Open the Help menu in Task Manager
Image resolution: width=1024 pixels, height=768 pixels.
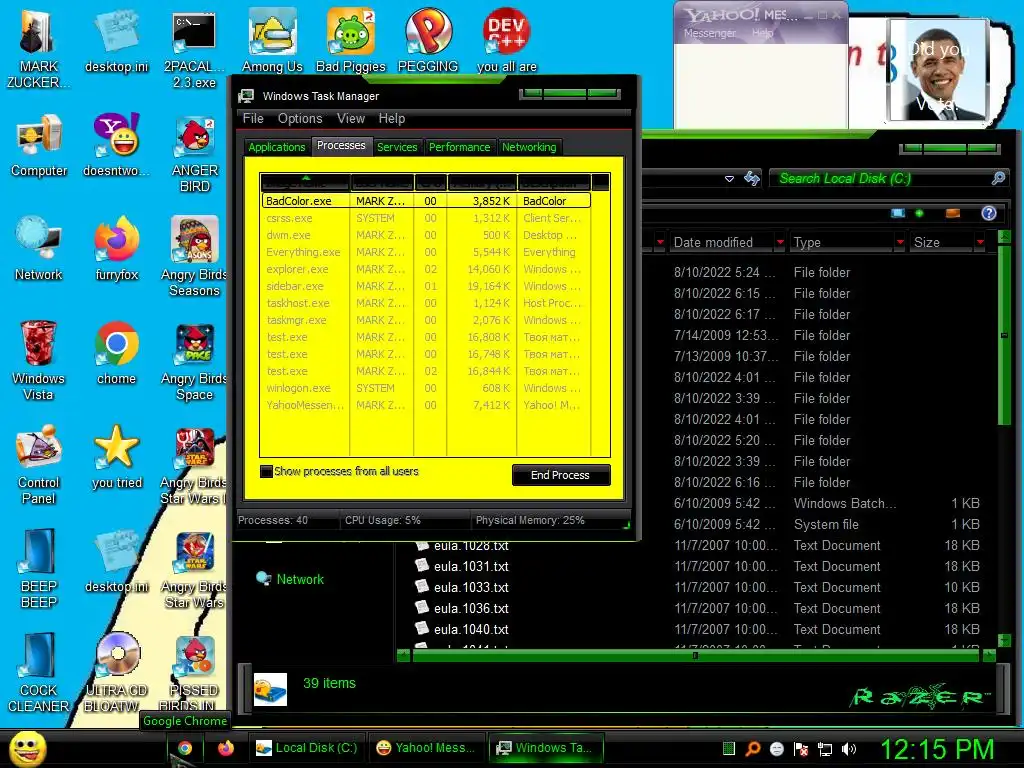[x=392, y=118]
